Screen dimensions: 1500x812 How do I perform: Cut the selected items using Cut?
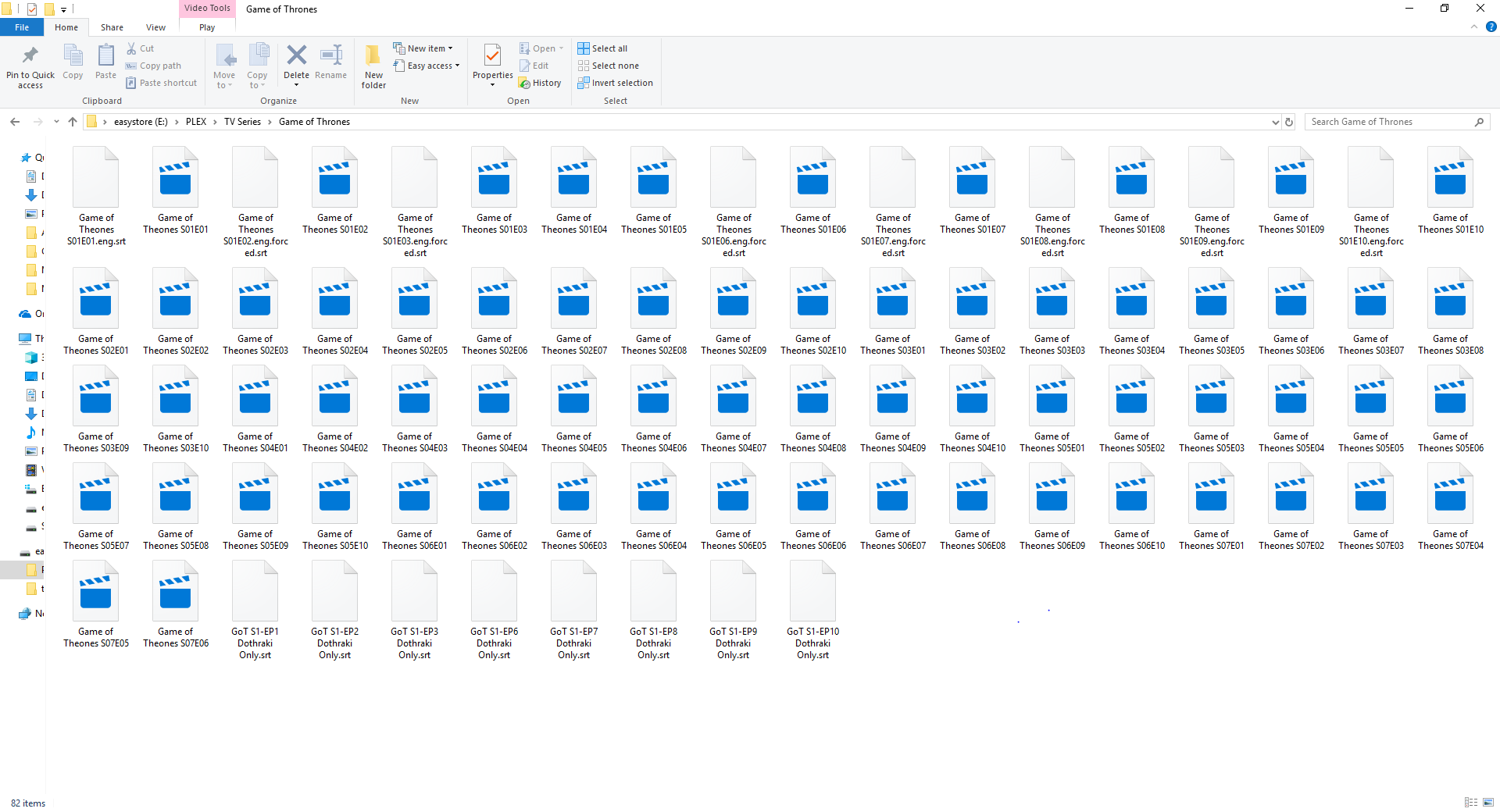coord(141,48)
